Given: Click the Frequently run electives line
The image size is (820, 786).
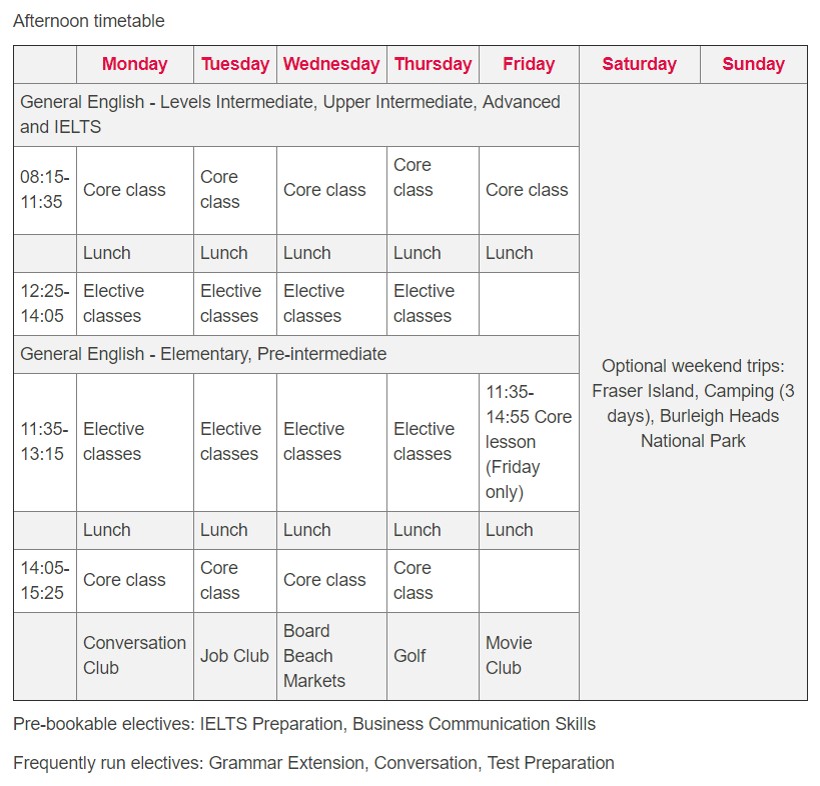Looking at the screenshot, I should tap(314, 764).
